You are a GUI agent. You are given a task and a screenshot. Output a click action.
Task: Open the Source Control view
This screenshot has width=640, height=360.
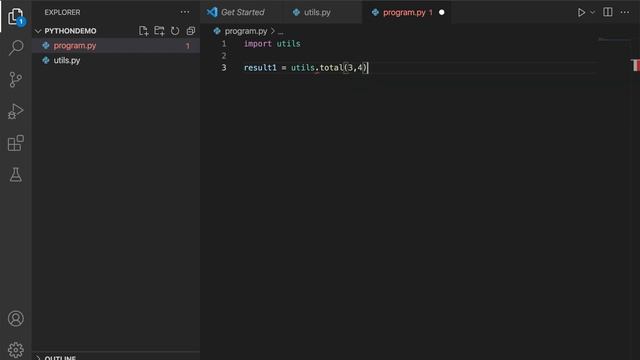16,80
